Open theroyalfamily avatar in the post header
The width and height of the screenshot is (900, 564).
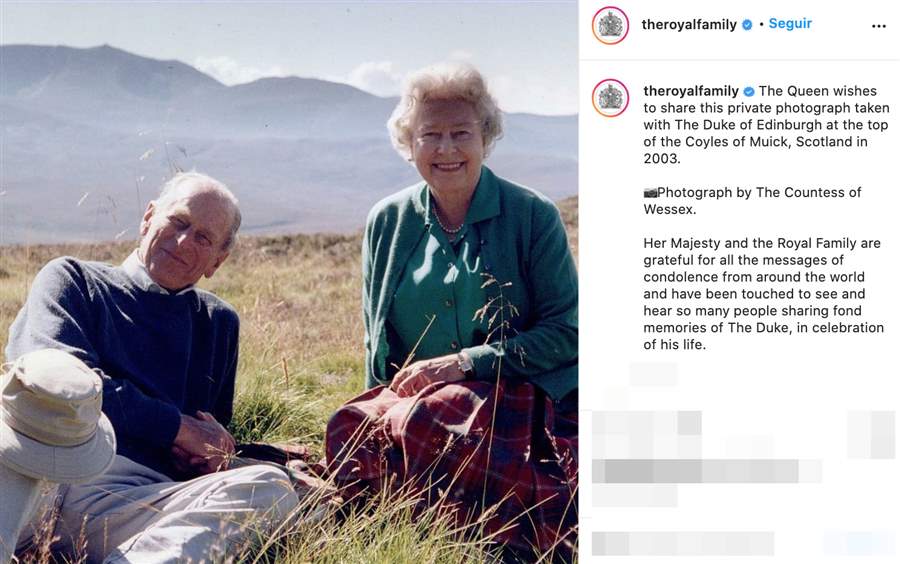[610, 25]
